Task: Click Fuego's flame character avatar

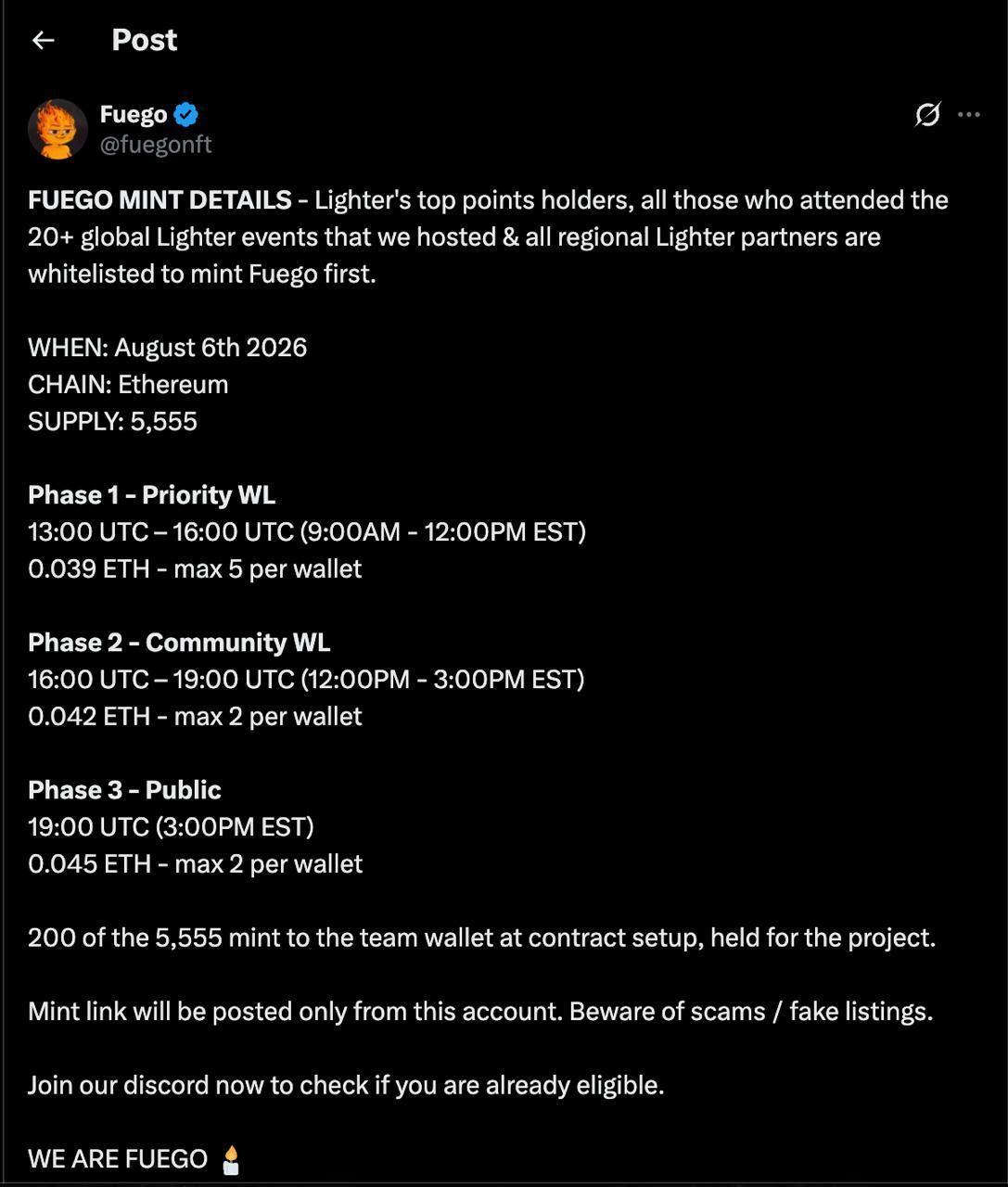Action: pyautogui.click(x=57, y=129)
